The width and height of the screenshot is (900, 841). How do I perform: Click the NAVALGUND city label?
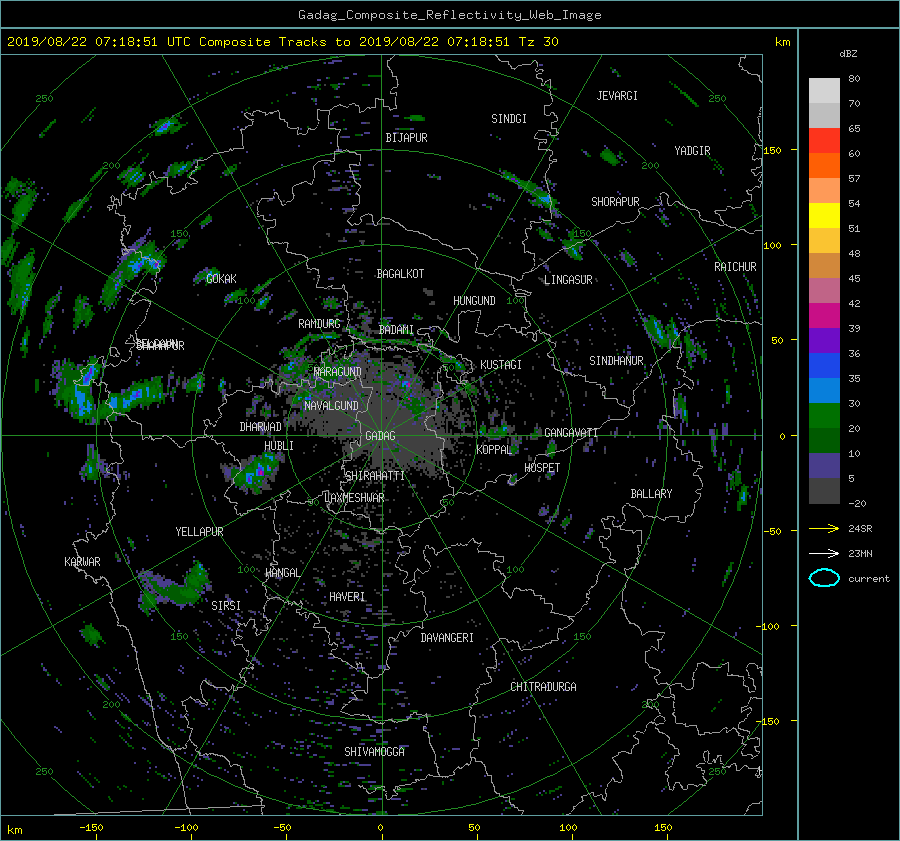point(331,406)
